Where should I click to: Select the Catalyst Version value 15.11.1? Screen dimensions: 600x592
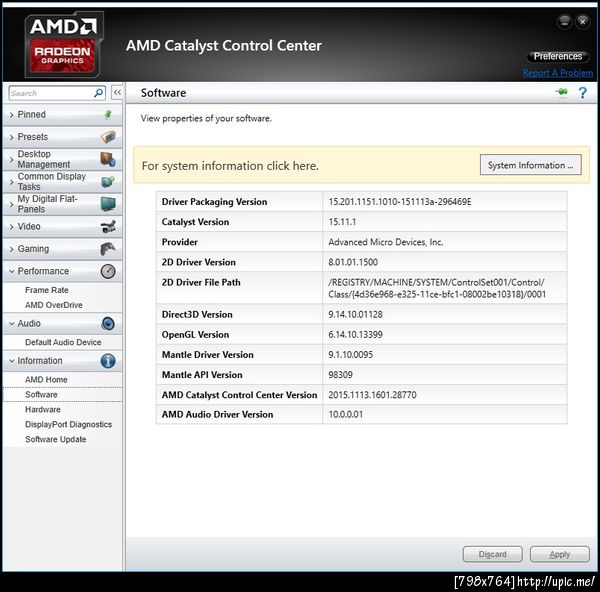coord(342,222)
